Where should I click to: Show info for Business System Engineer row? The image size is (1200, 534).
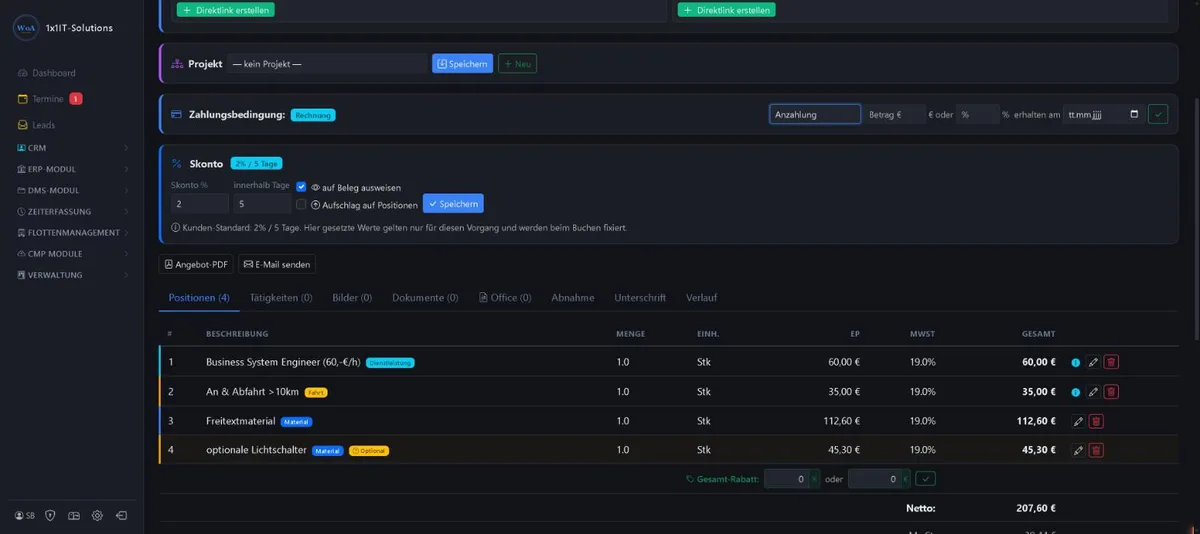(x=1076, y=363)
